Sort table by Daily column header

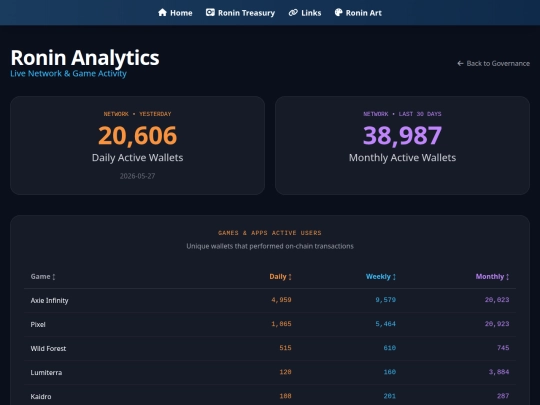[280, 277]
